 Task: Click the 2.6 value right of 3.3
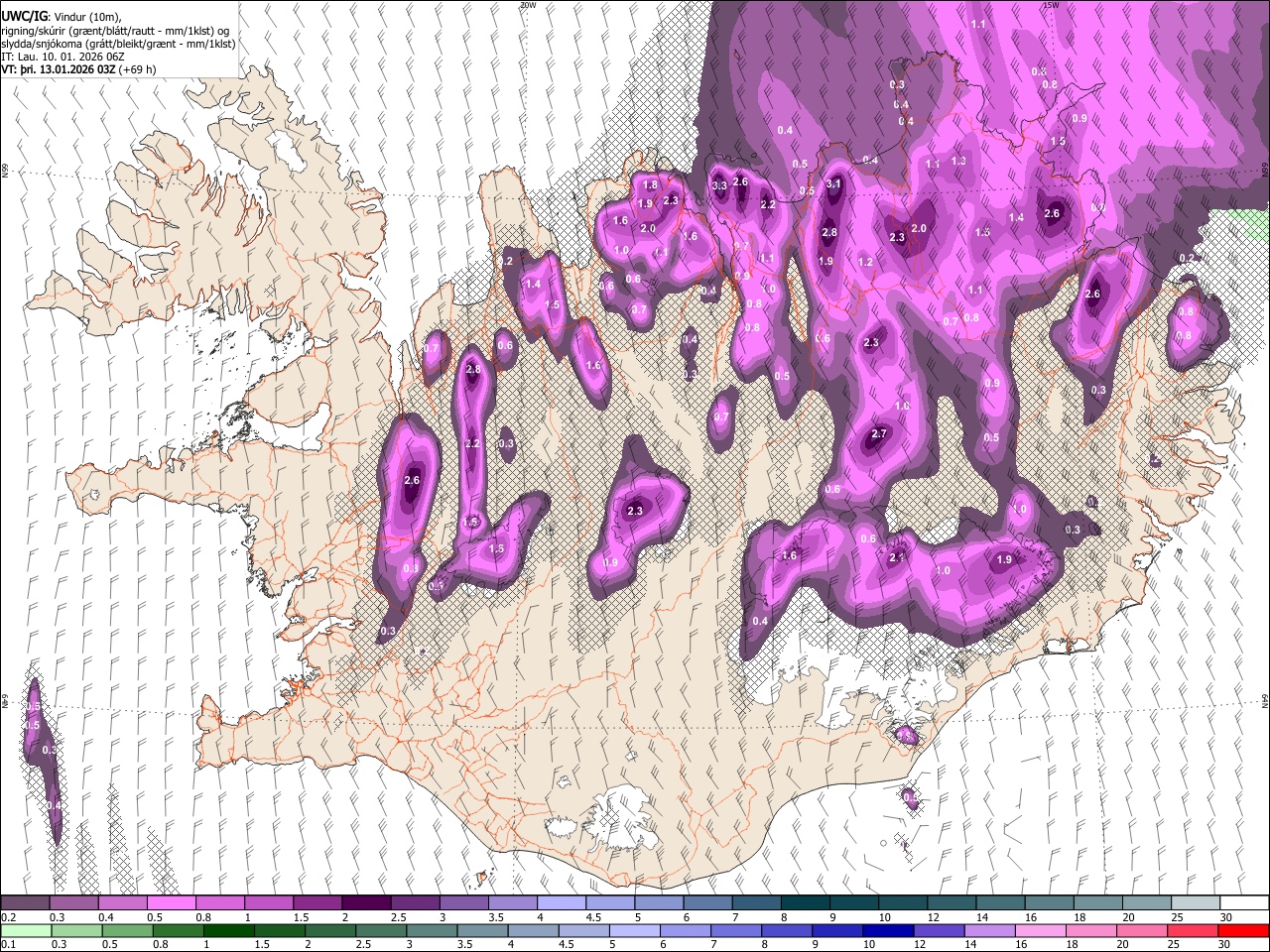[740, 181]
